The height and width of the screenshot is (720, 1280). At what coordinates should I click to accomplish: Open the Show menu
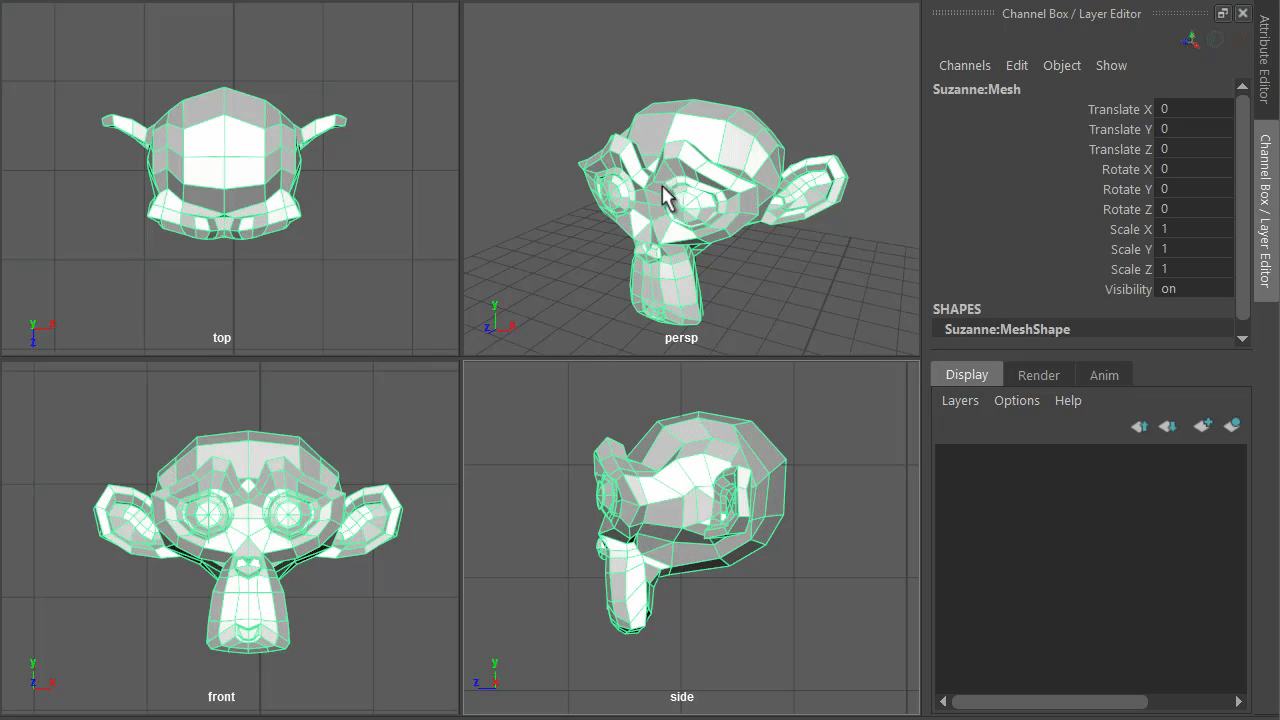1111,65
